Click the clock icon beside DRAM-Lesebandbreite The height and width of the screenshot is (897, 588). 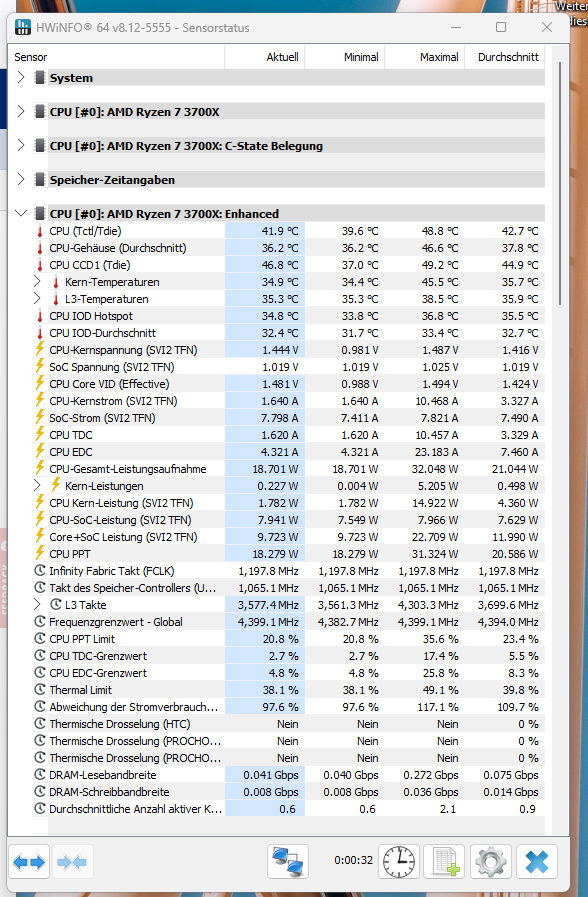40,775
